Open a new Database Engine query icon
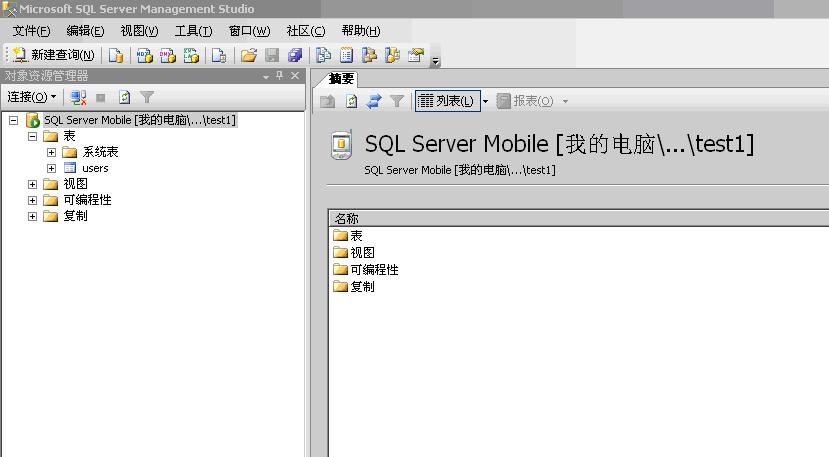Image resolution: width=829 pixels, height=457 pixels. (x=116, y=55)
